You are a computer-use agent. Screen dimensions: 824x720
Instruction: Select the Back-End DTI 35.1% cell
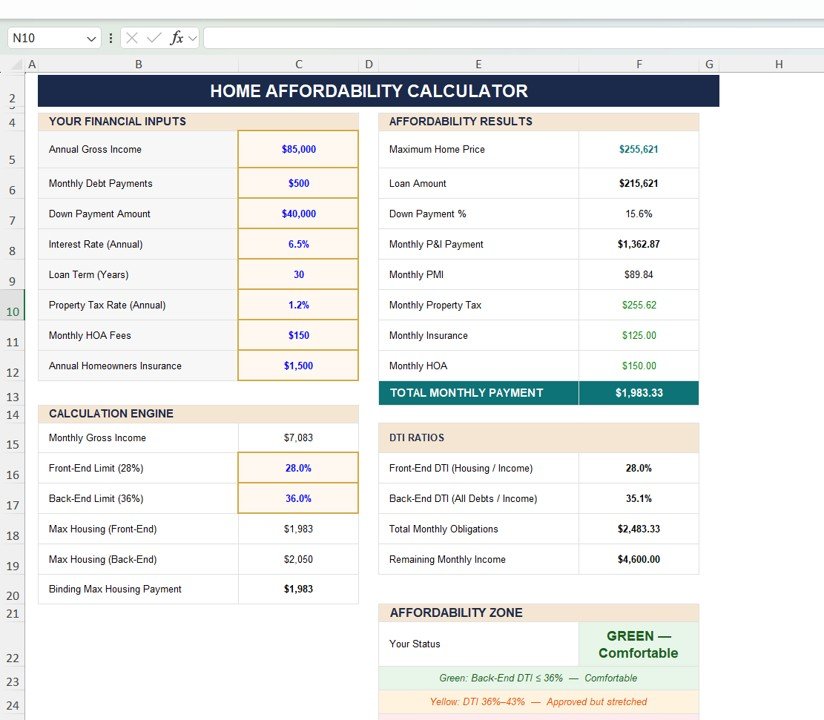pos(639,498)
